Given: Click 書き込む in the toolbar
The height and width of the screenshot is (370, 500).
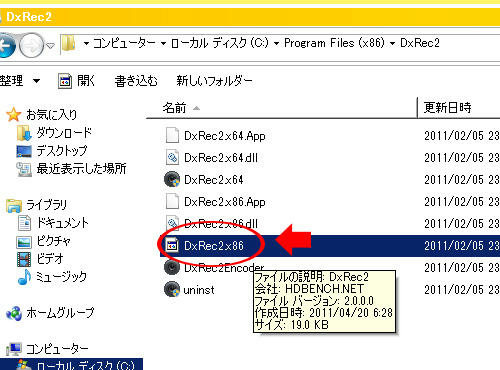Looking at the screenshot, I should coord(136,81).
